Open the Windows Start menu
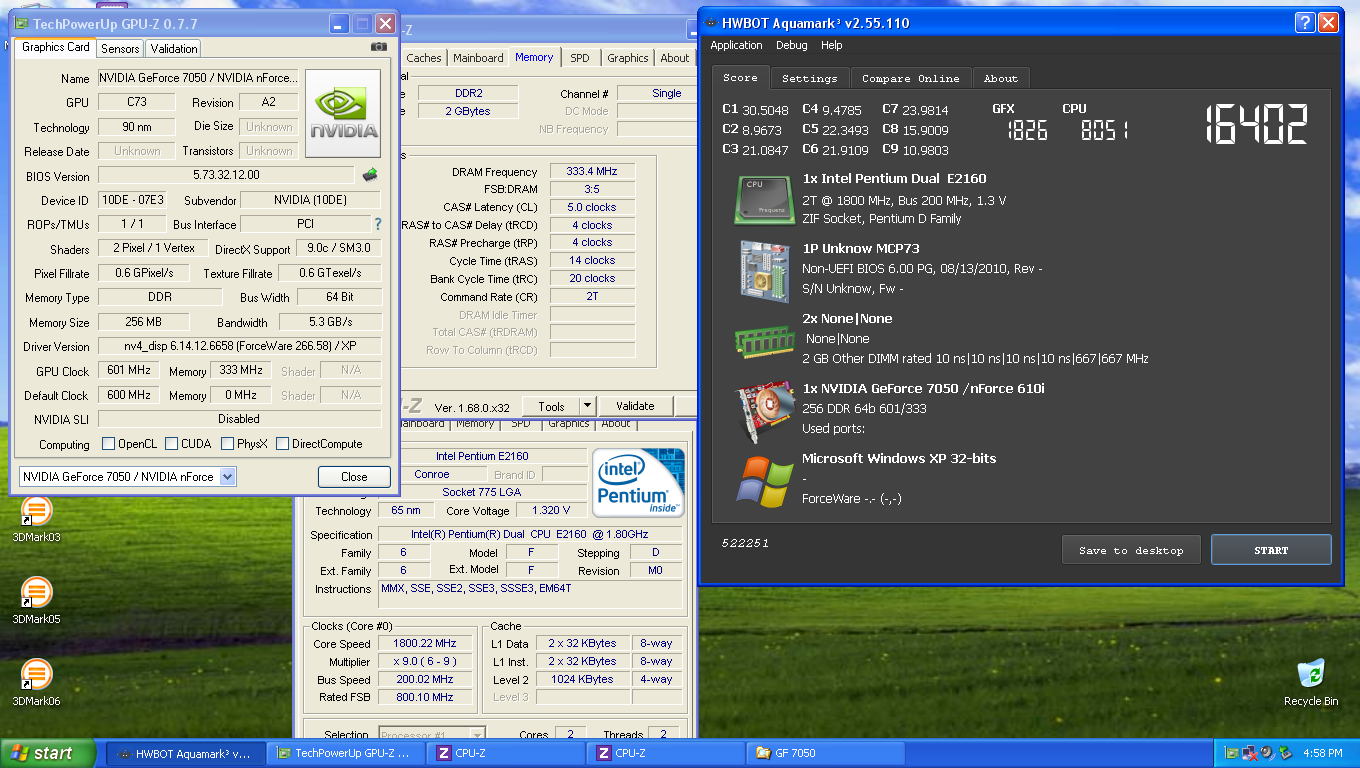Screen dimensions: 1360x768 [48, 753]
